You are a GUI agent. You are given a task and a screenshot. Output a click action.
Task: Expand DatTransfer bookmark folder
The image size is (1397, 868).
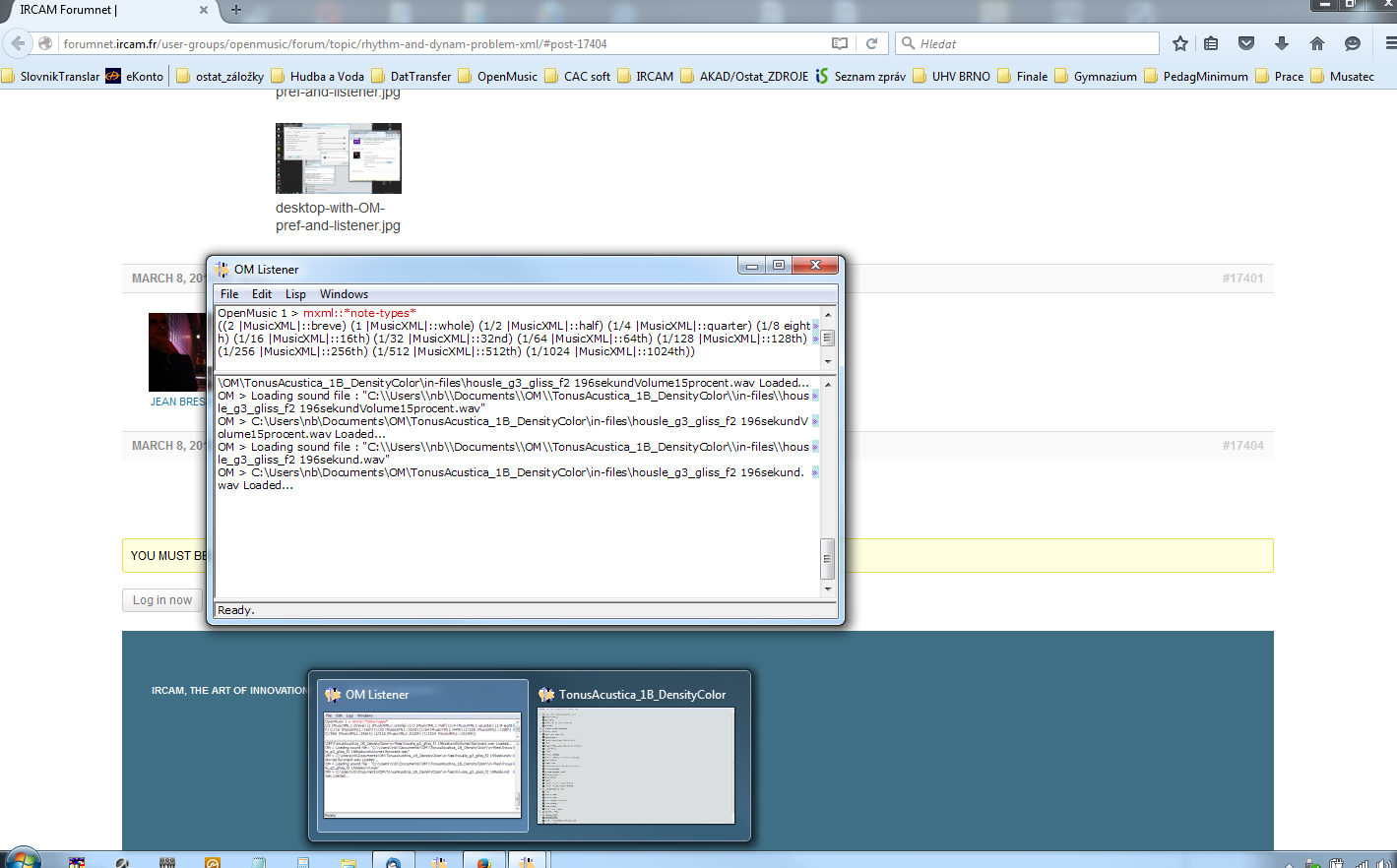[x=412, y=76]
